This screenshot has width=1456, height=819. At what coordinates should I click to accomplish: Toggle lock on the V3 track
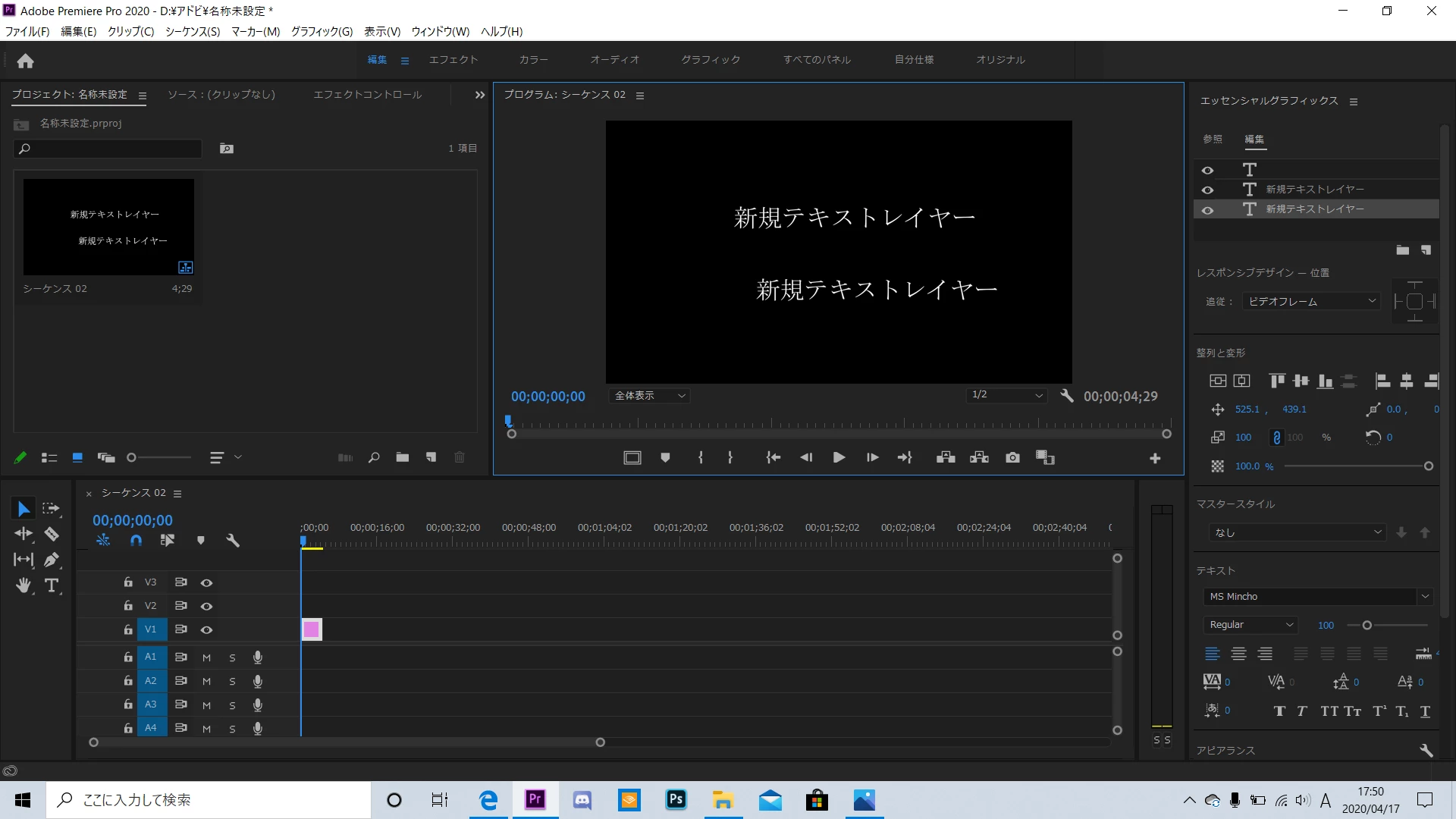pyautogui.click(x=128, y=582)
